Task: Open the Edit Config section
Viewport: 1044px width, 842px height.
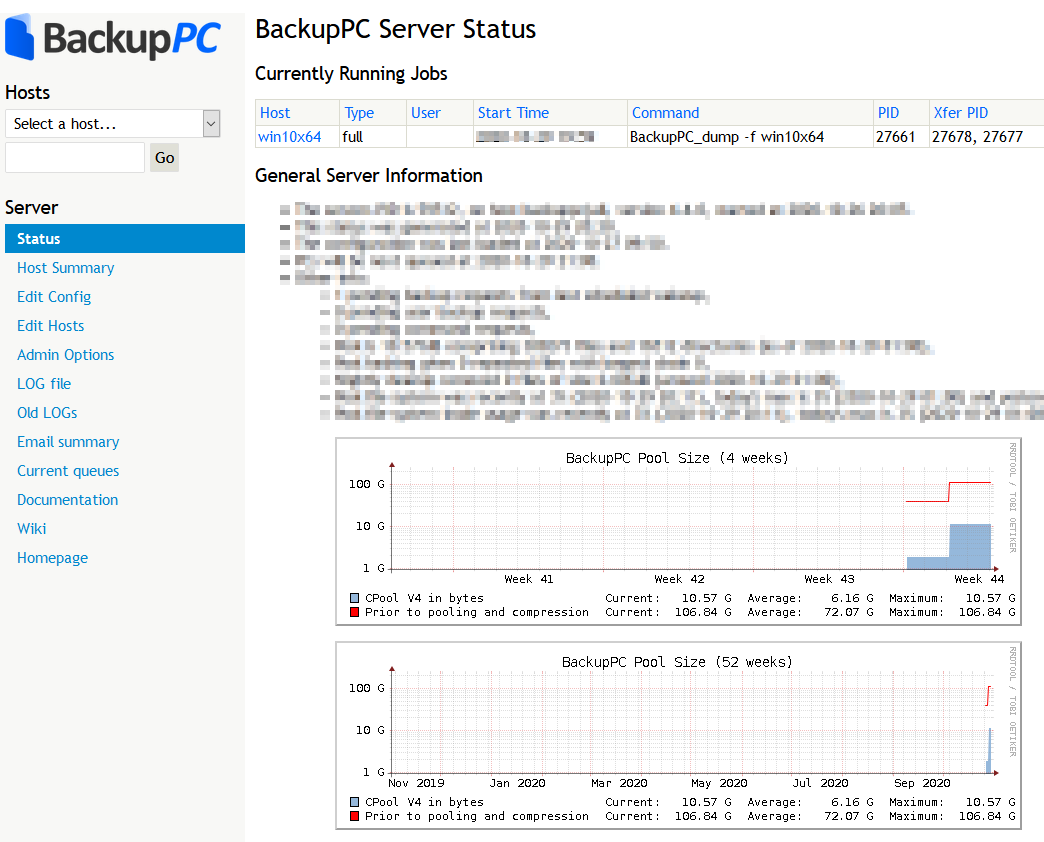Action: point(54,296)
